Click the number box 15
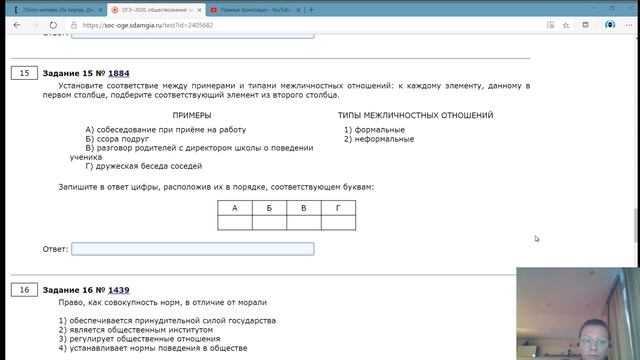This screenshot has height=360, width=640. point(24,73)
